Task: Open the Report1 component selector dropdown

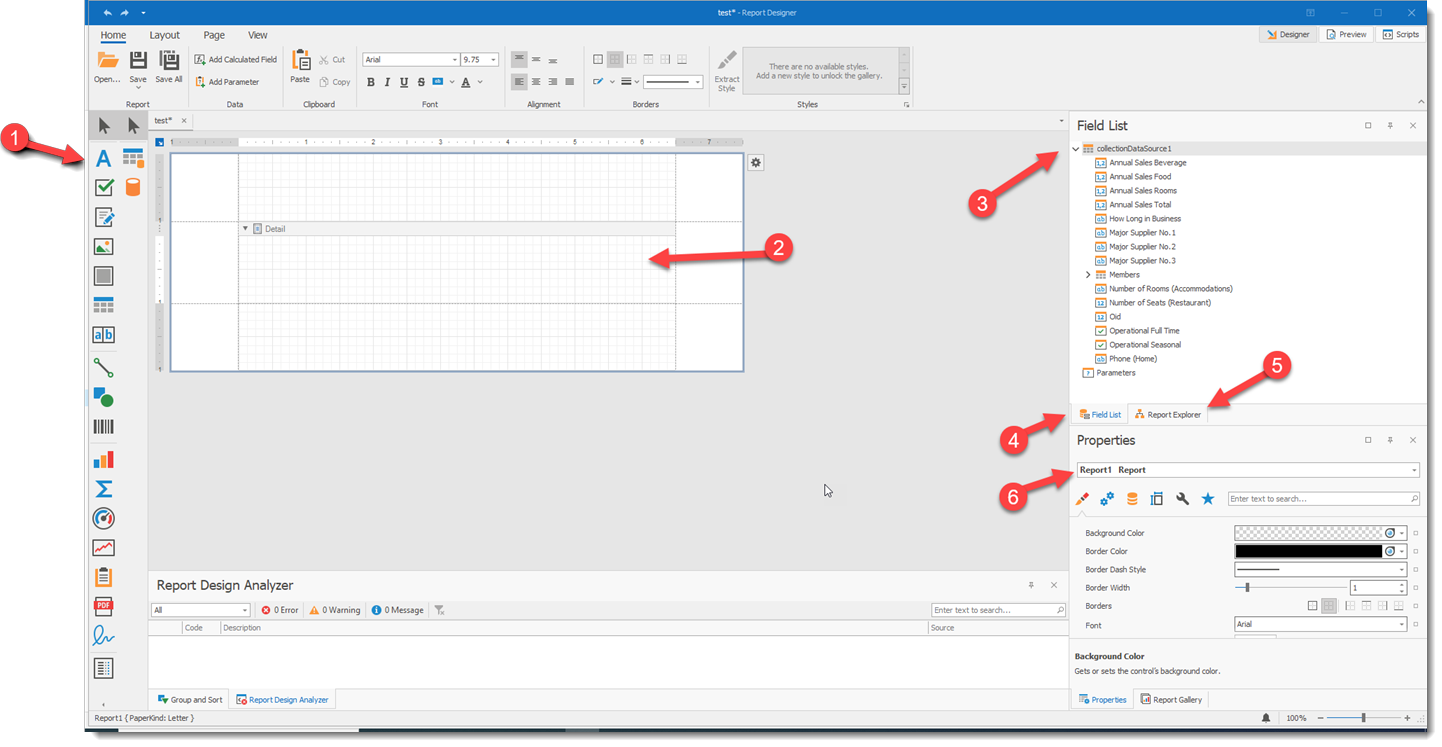Action: (x=1414, y=470)
